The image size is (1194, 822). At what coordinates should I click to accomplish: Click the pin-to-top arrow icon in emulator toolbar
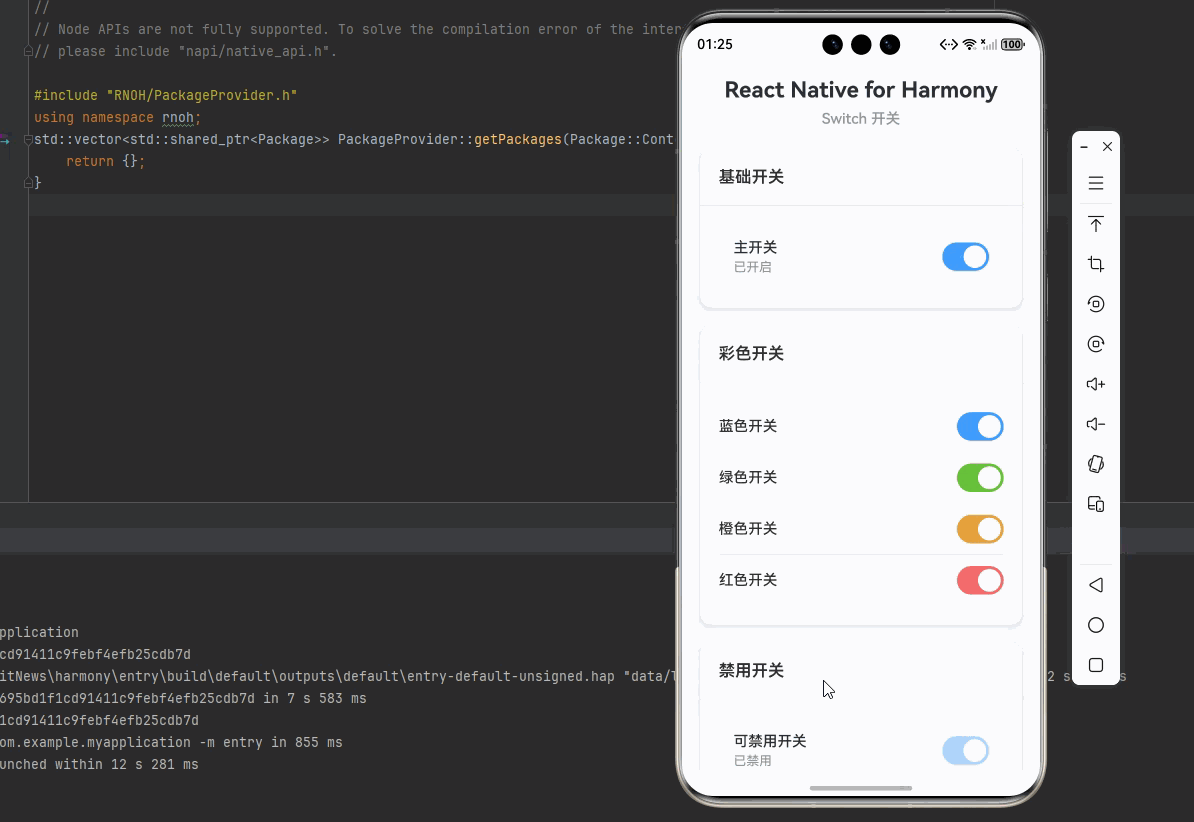[x=1096, y=224]
